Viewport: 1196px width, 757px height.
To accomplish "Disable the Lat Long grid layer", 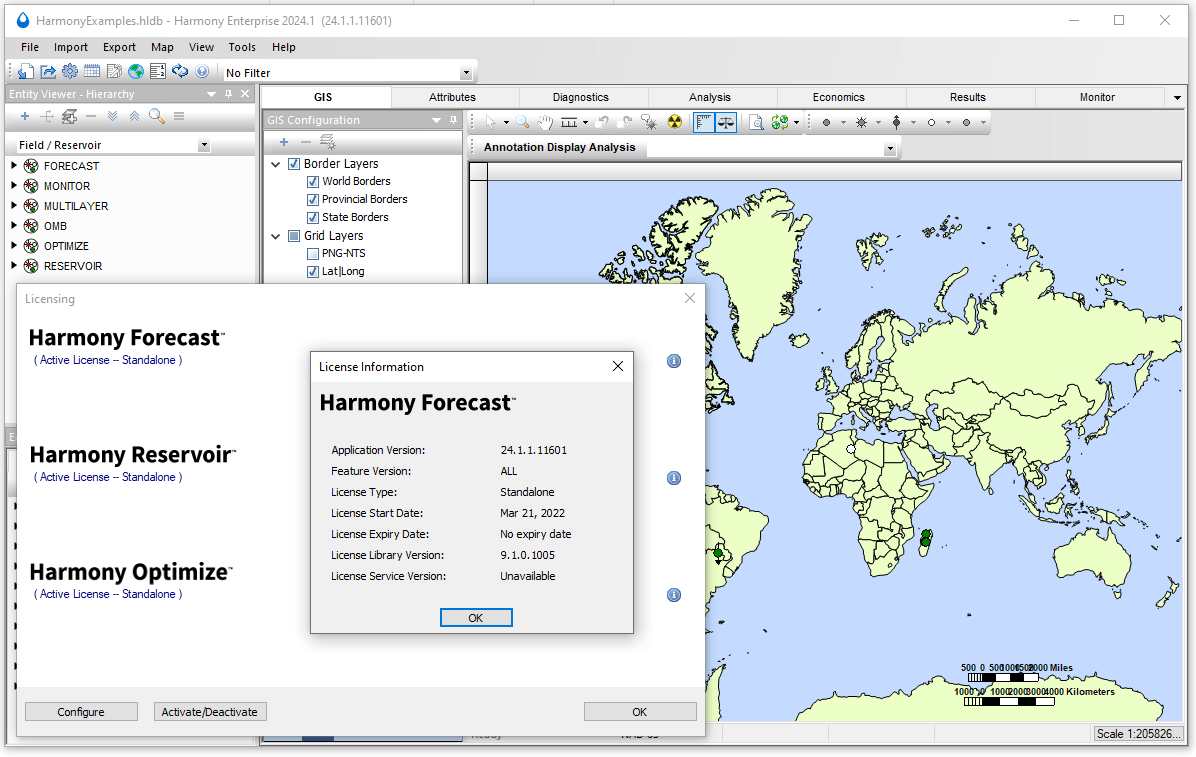I will point(313,271).
